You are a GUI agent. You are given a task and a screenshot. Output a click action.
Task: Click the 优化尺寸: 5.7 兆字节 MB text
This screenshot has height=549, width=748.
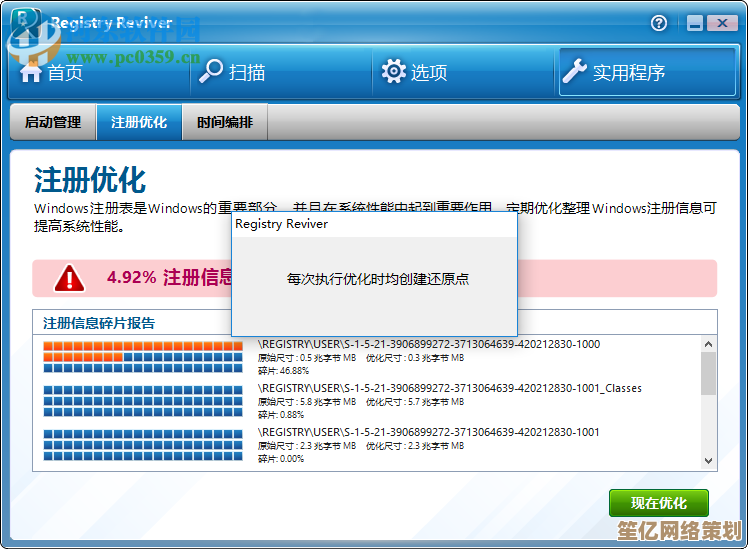click(415, 402)
